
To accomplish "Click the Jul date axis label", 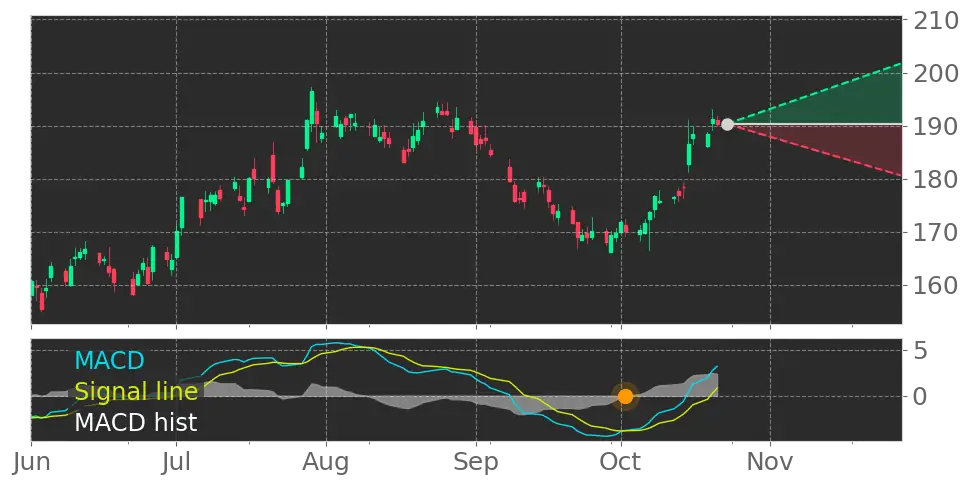I will (x=176, y=462).
